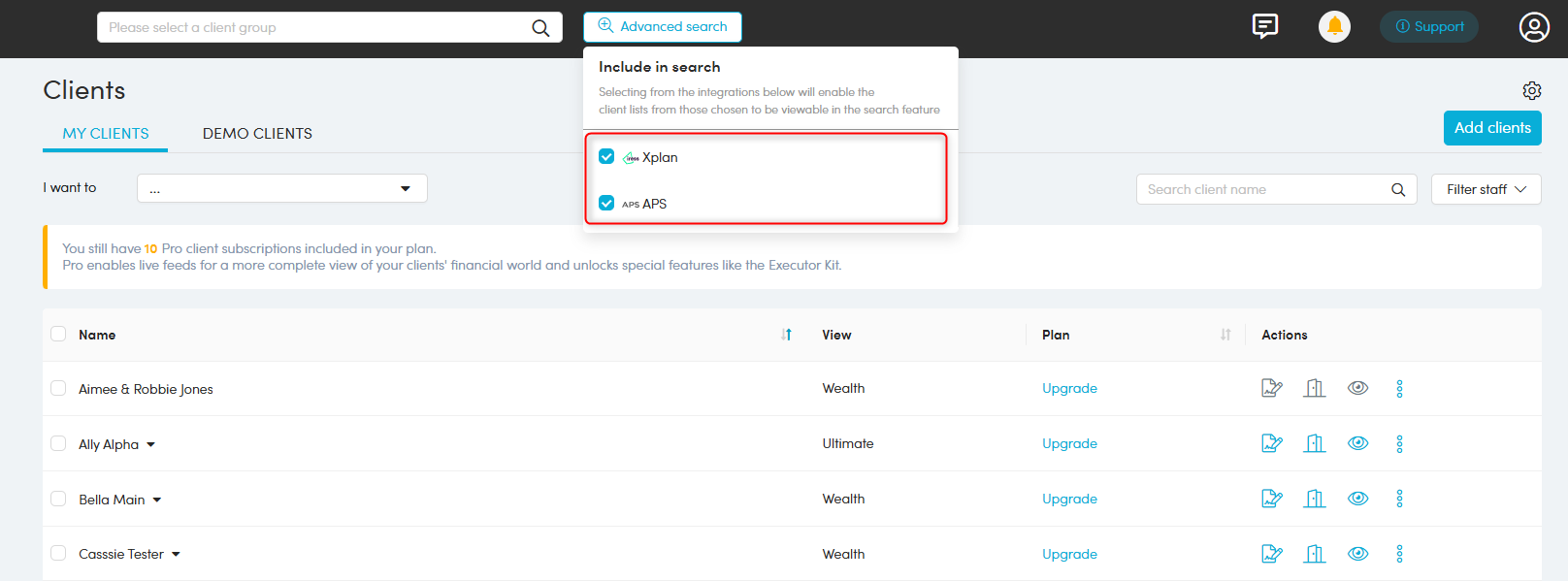Image resolution: width=1568 pixels, height=581 pixels.
Task: Uncheck the APS integration checkbox
Action: pos(606,203)
